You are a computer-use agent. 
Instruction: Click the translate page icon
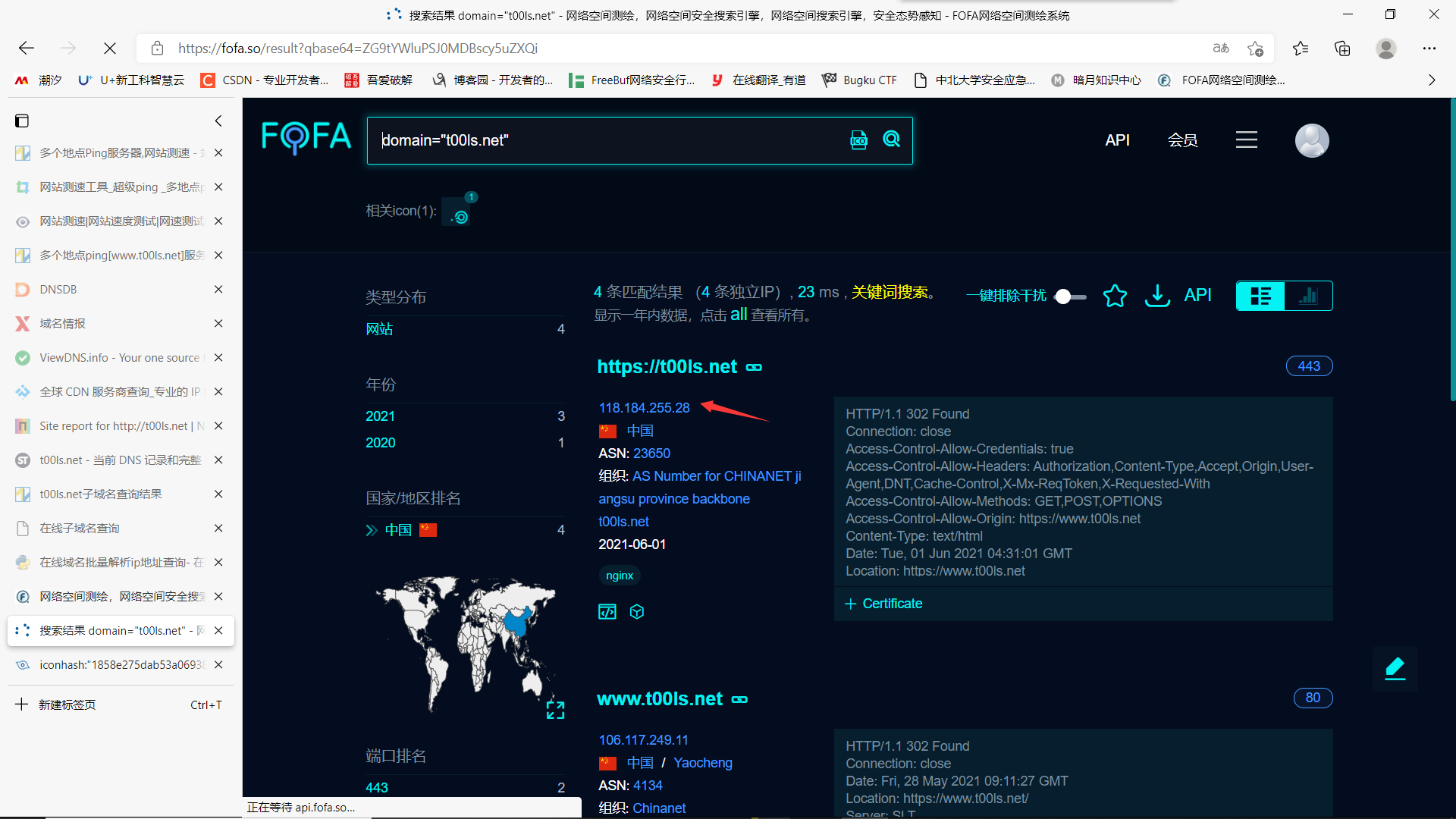(1220, 49)
